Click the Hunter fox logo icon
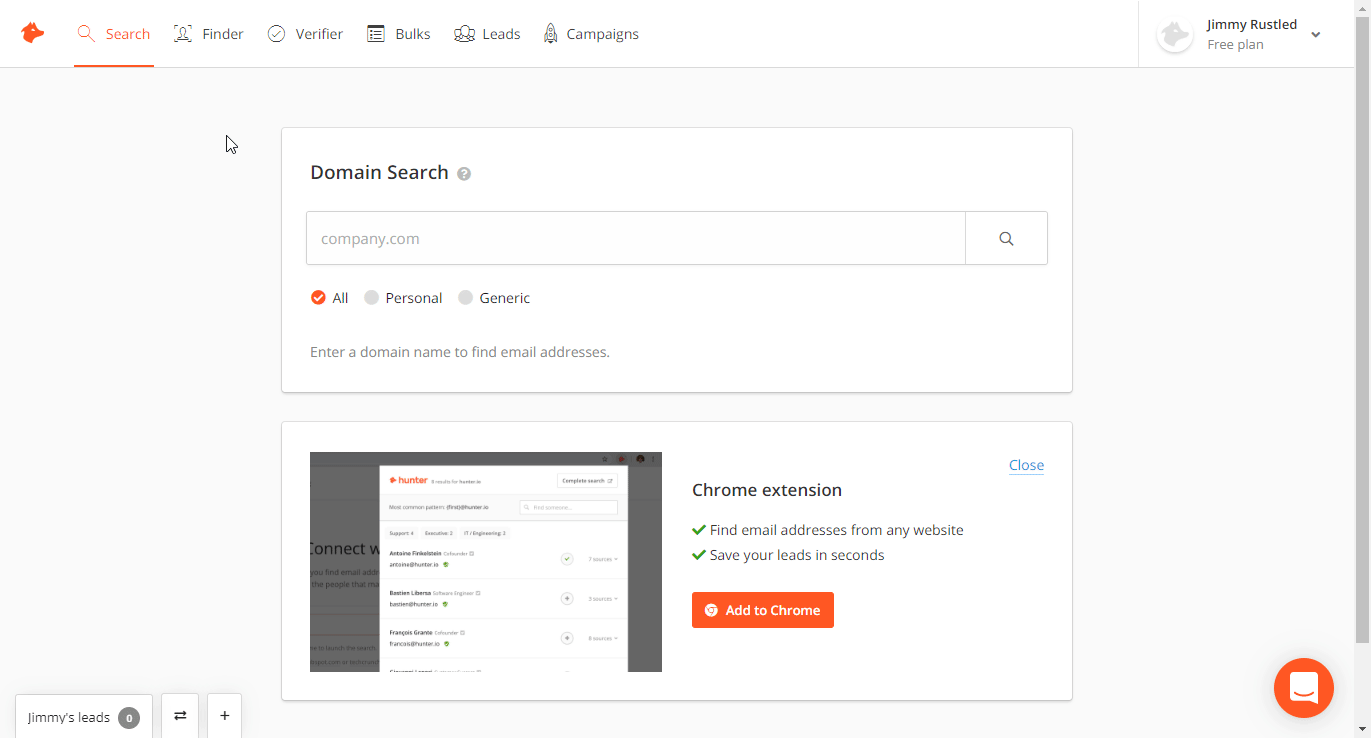 [33, 33]
